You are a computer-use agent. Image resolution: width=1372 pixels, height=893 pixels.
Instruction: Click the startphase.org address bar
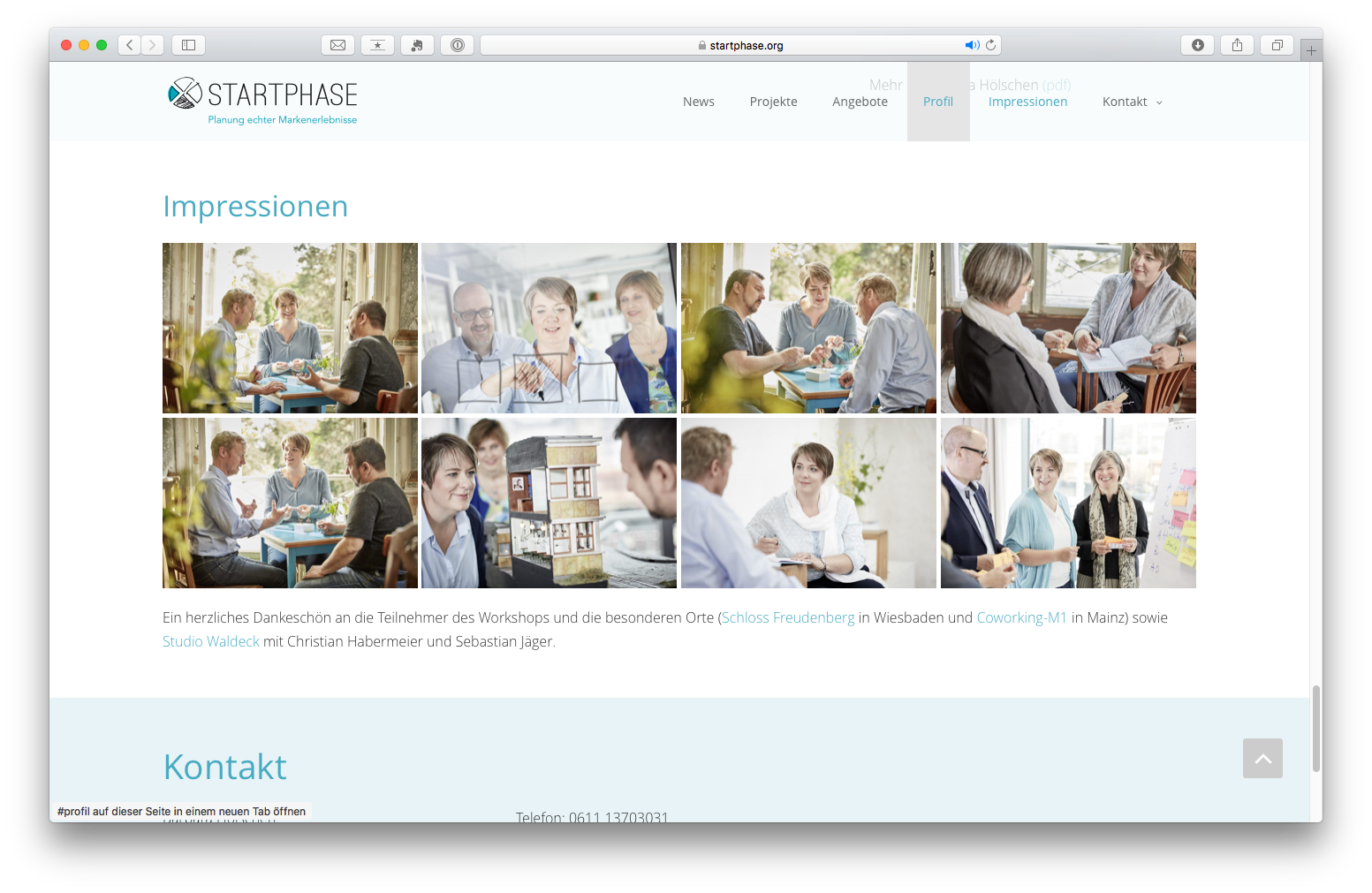(740, 45)
